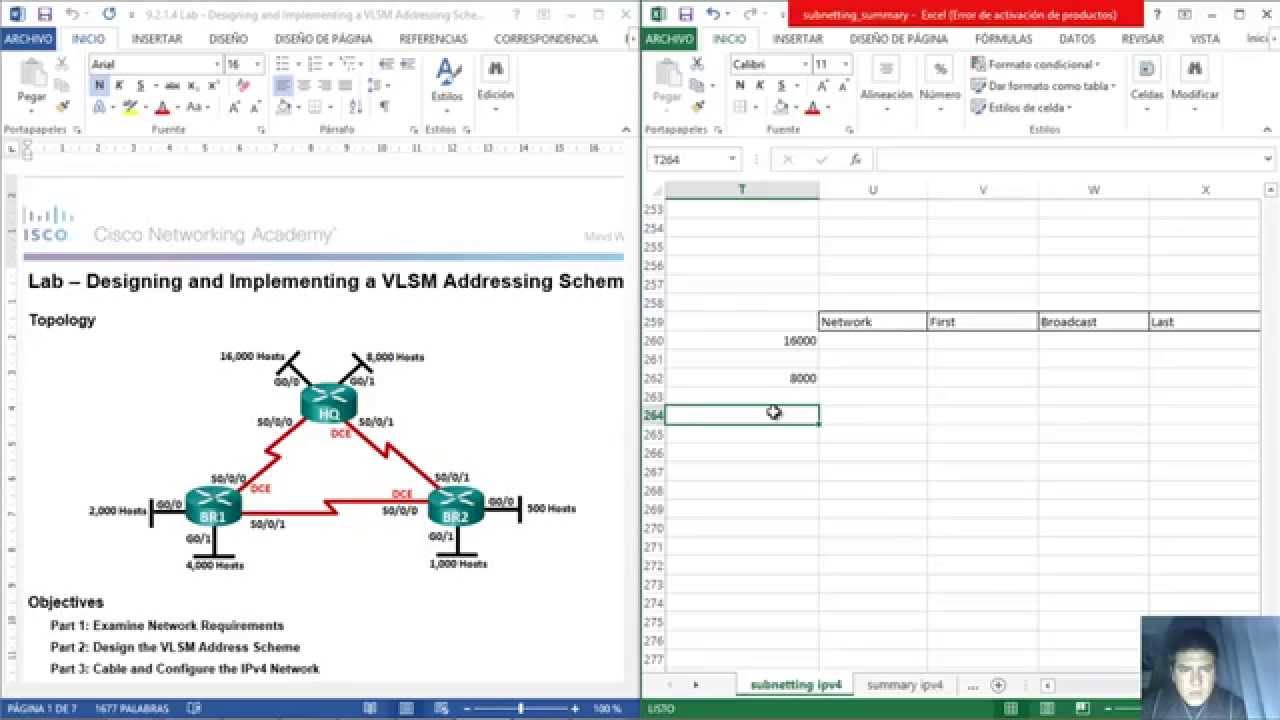The width and height of the screenshot is (1280, 720).
Task: Save the Word document
Action: tap(44, 14)
